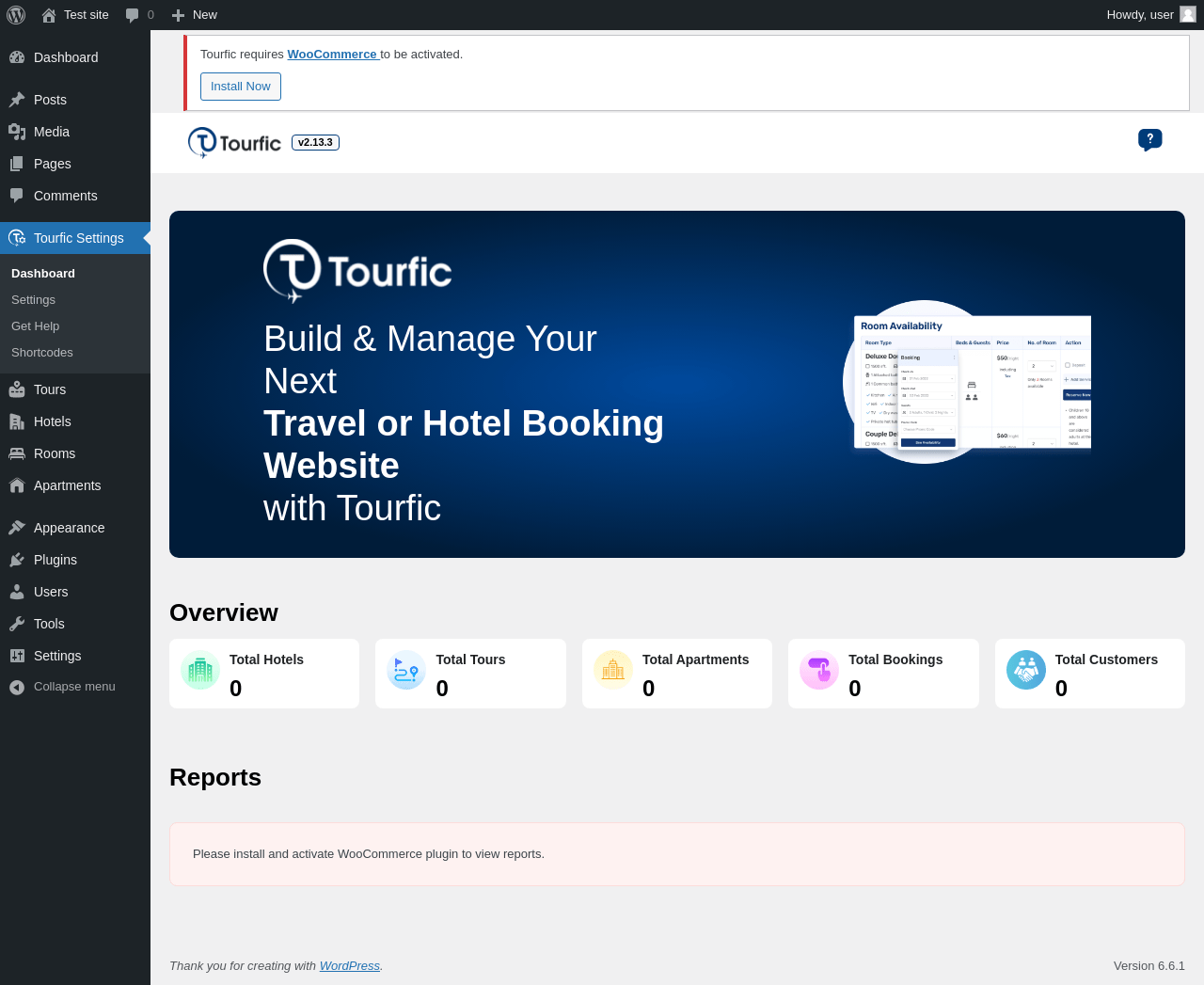Click the Collapse menu arrow icon
The image size is (1204, 985).
click(x=17, y=687)
